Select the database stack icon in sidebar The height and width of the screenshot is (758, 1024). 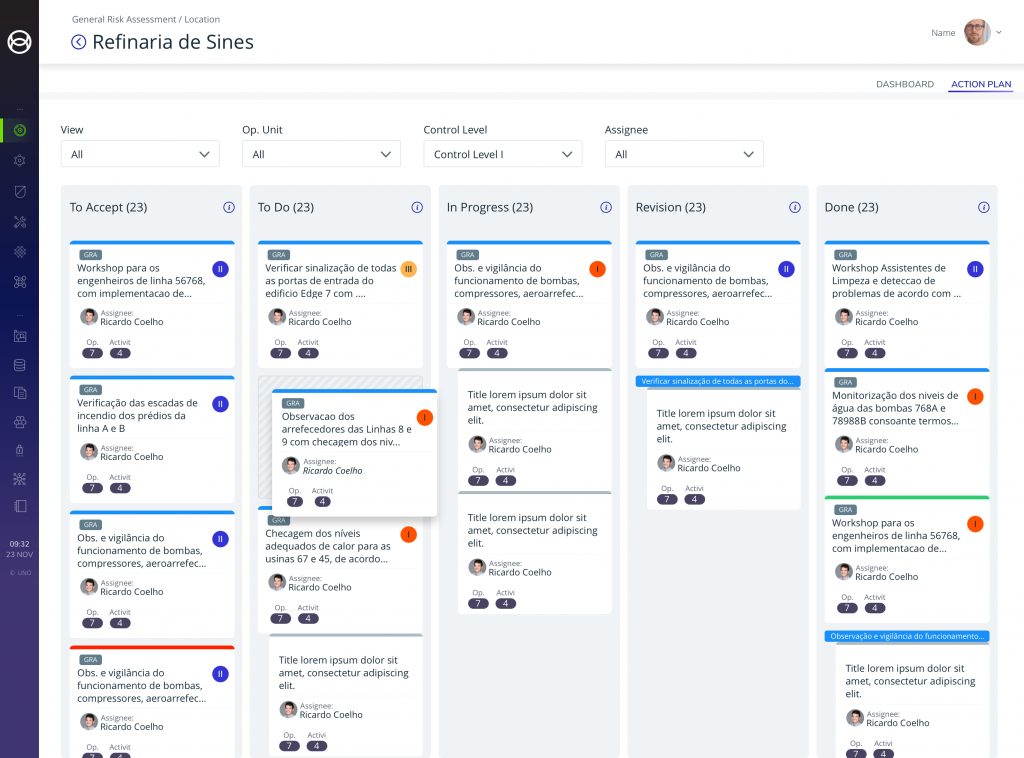pos(20,365)
